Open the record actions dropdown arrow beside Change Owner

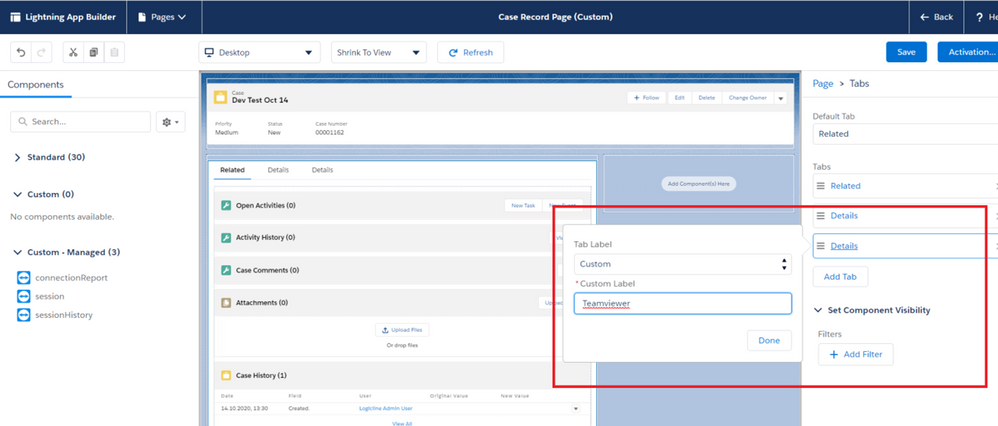[781, 98]
